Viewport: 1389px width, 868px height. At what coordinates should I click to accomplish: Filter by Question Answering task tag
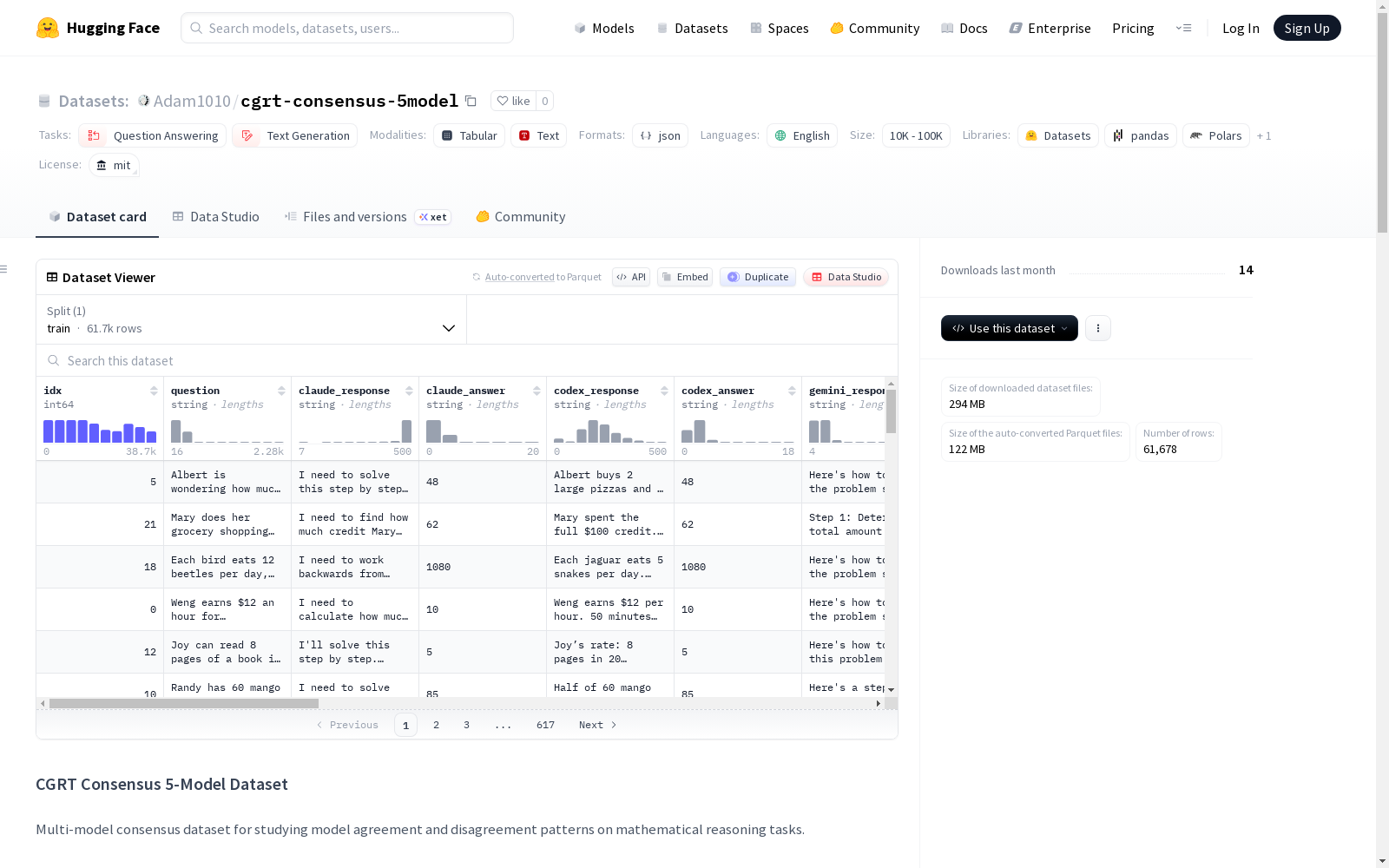tap(153, 135)
